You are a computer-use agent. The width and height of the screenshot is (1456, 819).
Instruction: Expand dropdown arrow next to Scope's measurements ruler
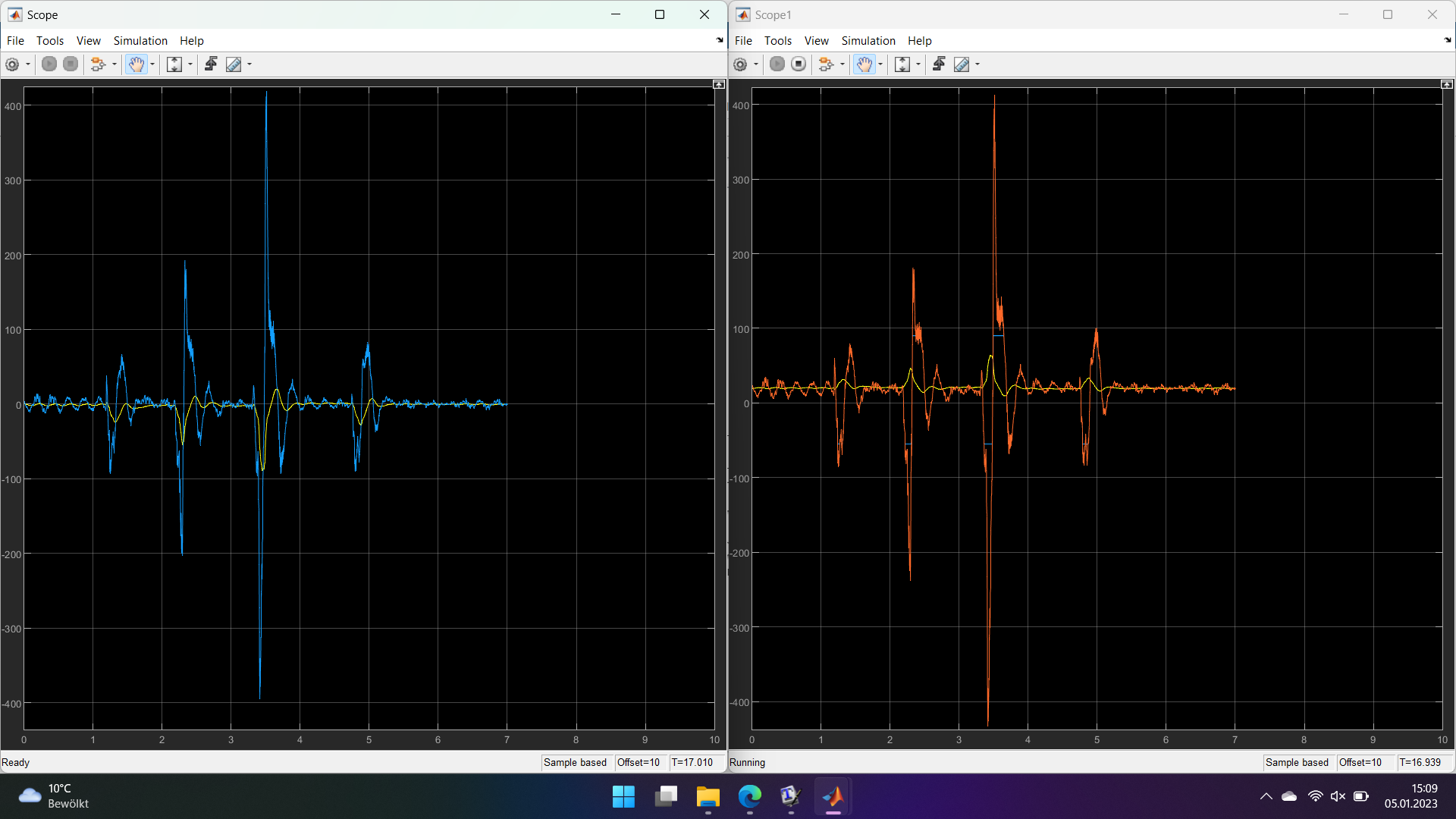point(249,64)
